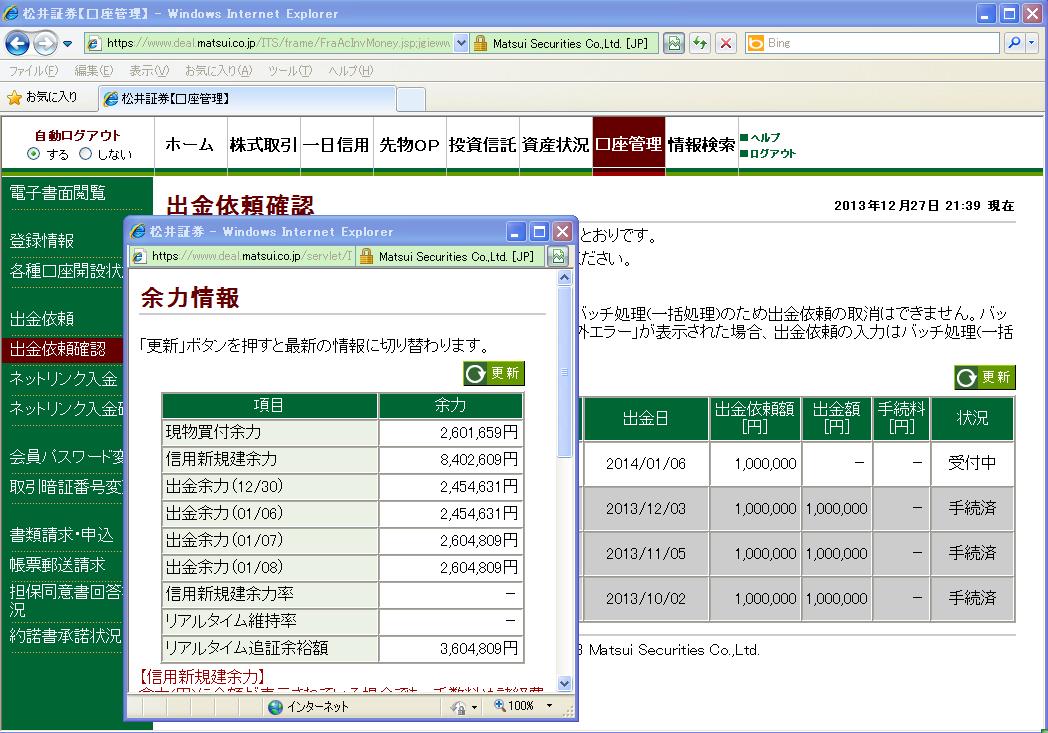Open ネットリンク入金 in the sidebar

pos(63,379)
